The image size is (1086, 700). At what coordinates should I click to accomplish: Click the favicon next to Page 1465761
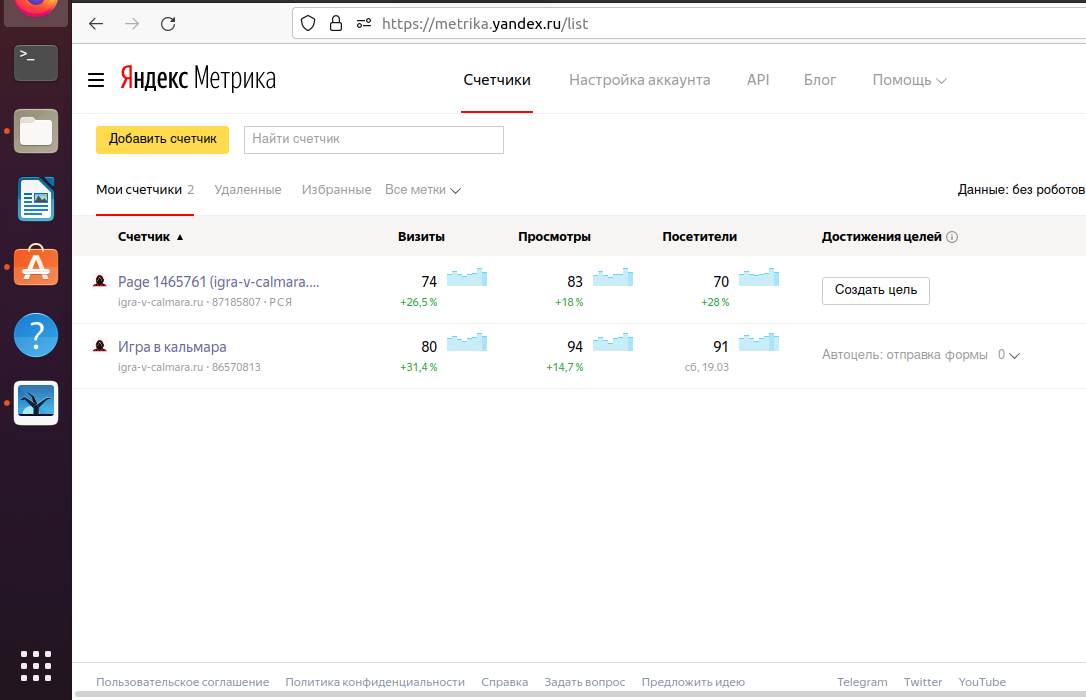tap(100, 282)
